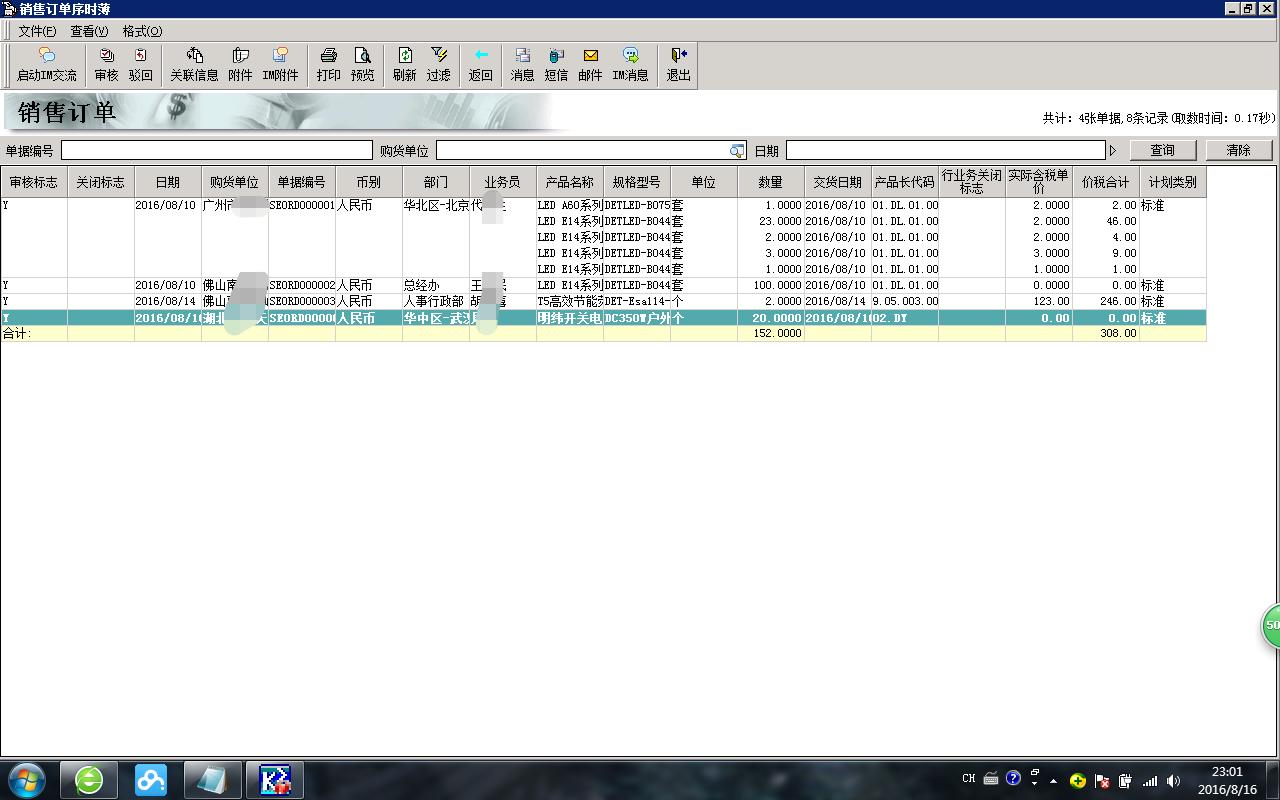
Task: Click the 数量 column header
Action: 771,182
